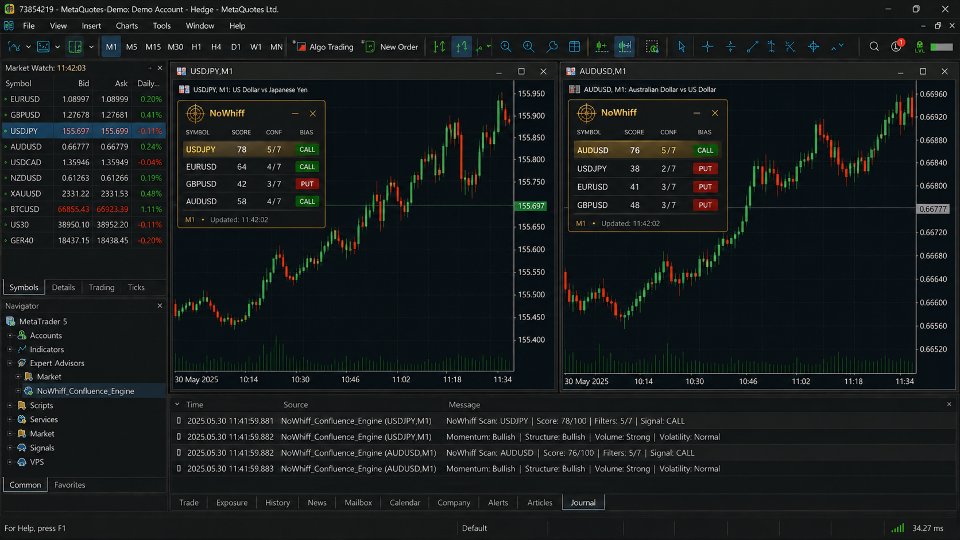Select NoWhiff_Confluence_Engine expert advisor
This screenshot has width=960, height=540.
[x=85, y=391]
